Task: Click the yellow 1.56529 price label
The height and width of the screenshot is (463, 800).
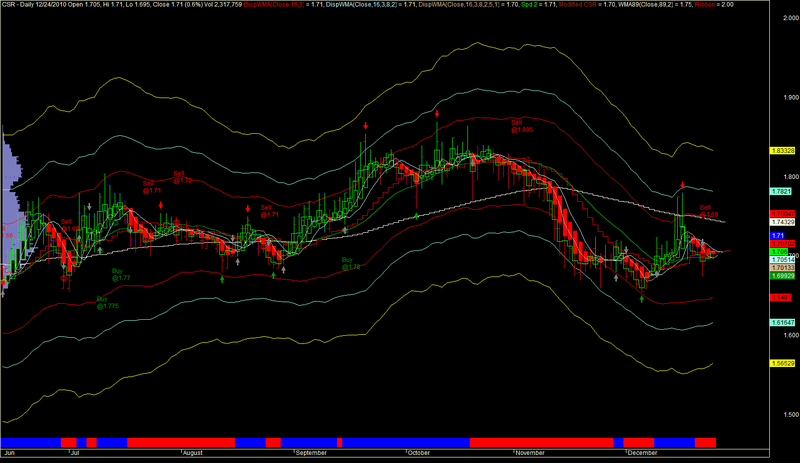Action: click(x=782, y=363)
